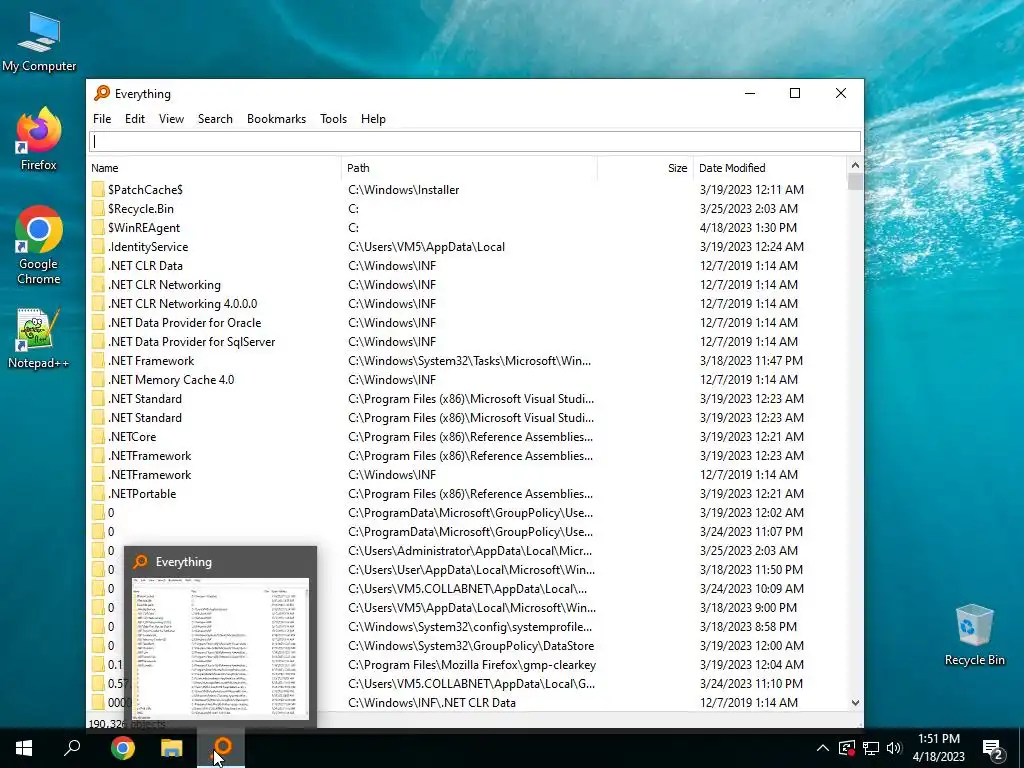Screen dimensions: 1024x768
Task: Select the .NET CLR Data folder icon
Action: [x=98, y=266]
